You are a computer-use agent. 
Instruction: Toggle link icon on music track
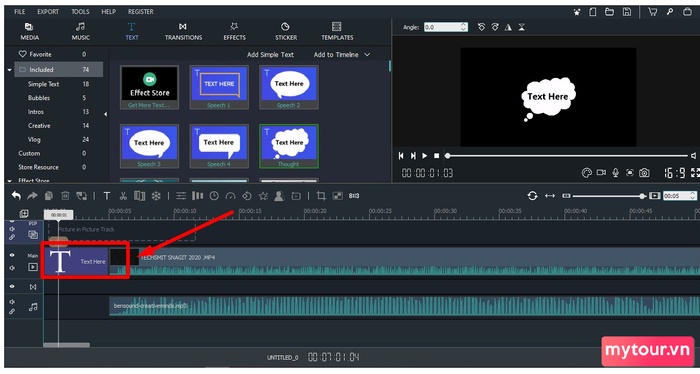pyautogui.click(x=12, y=312)
